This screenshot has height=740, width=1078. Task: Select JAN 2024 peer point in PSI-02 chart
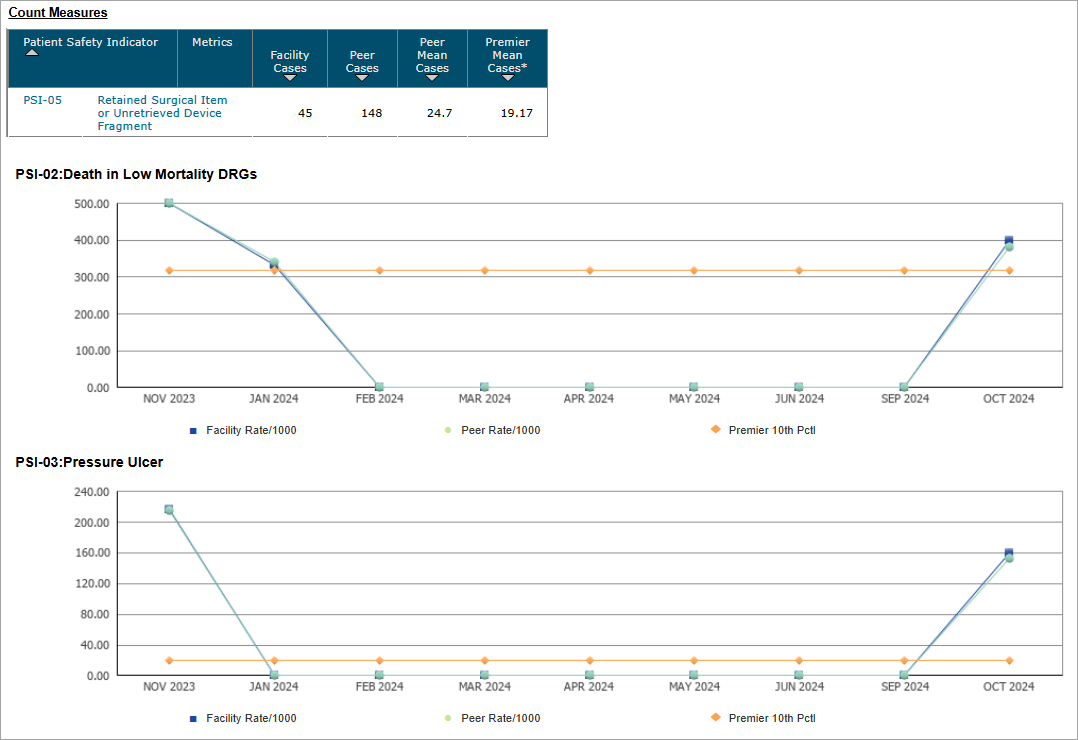pyautogui.click(x=274, y=262)
